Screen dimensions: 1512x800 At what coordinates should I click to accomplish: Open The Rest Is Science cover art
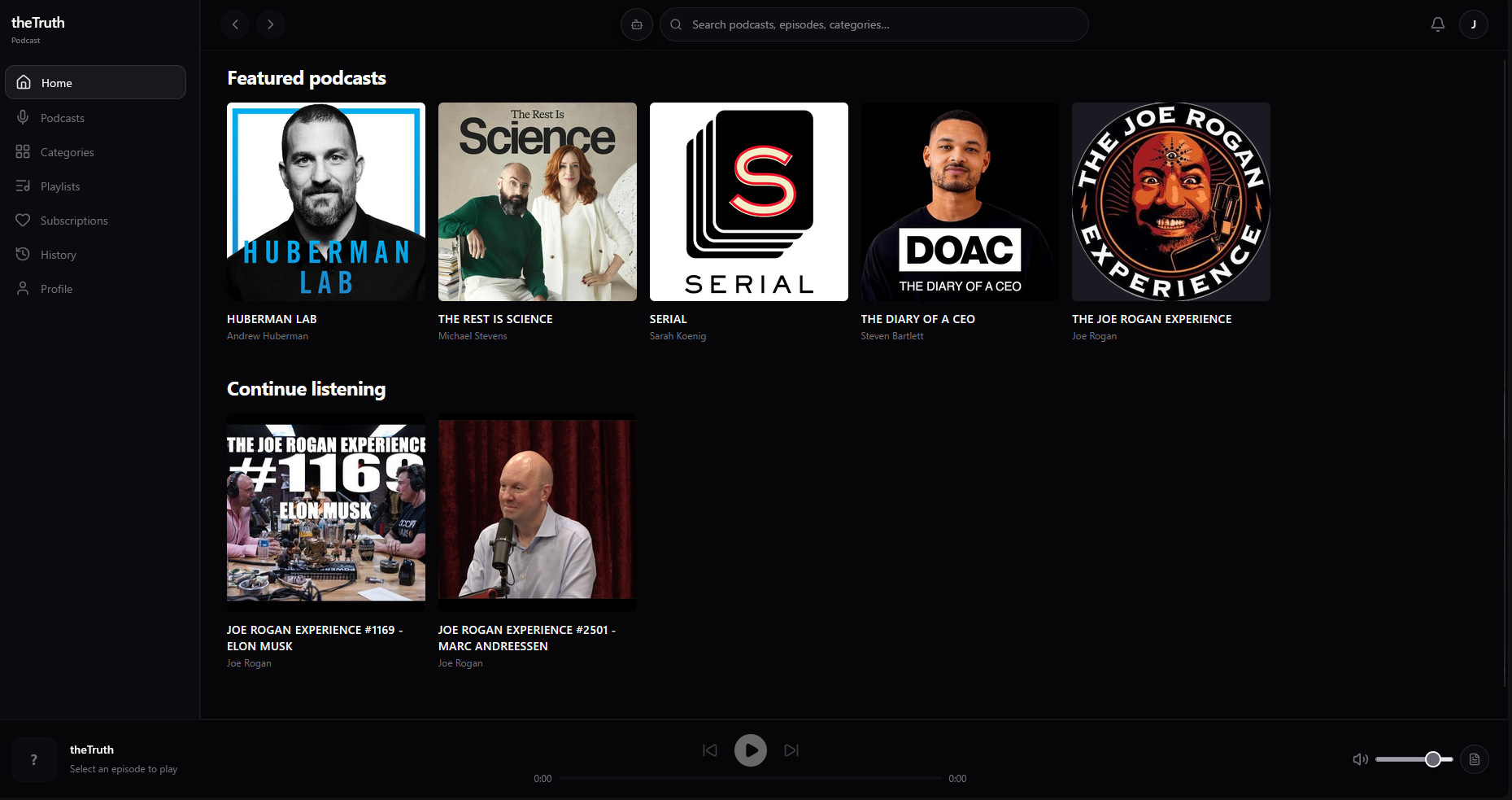(538, 202)
